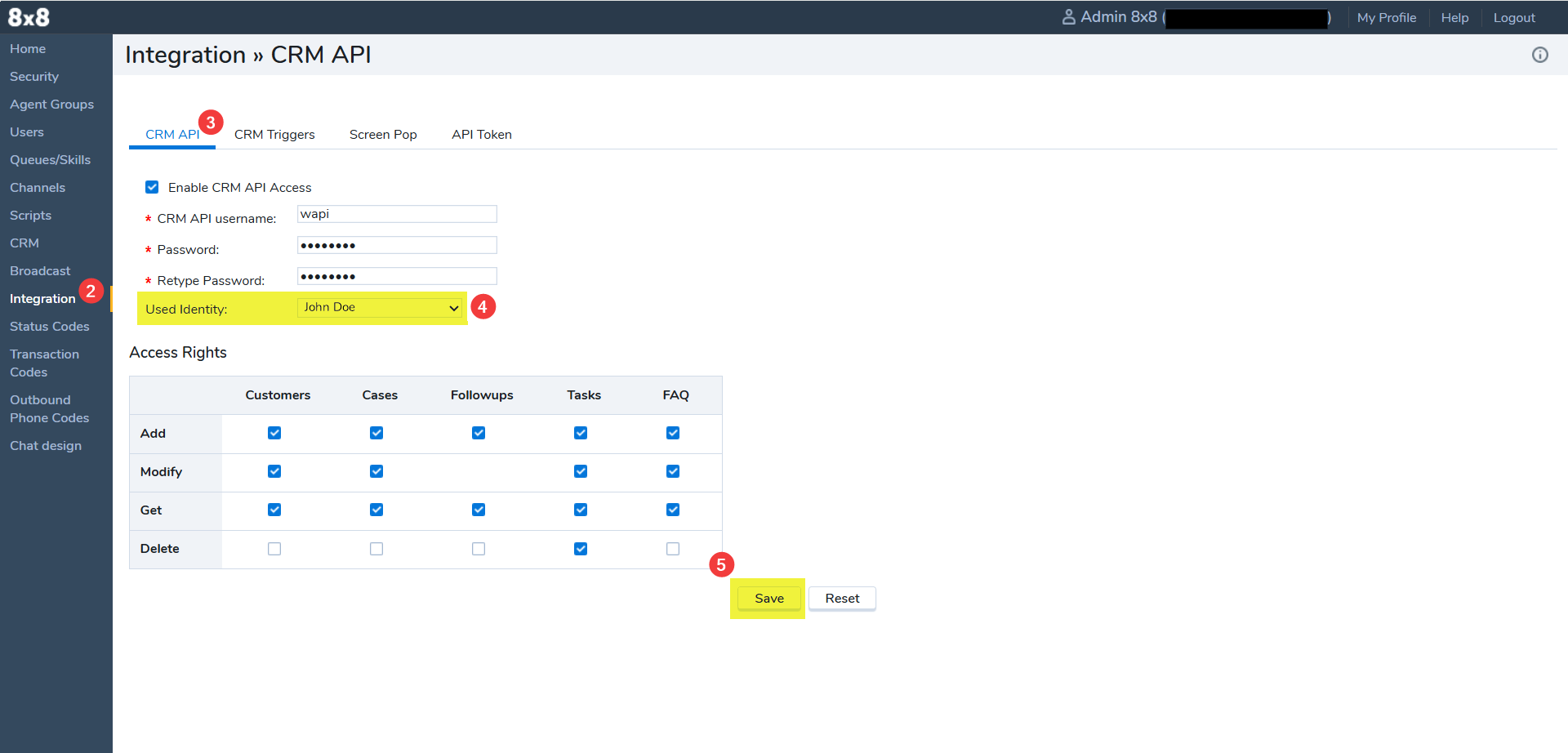
Task: Click the Customers column header
Action: click(278, 395)
